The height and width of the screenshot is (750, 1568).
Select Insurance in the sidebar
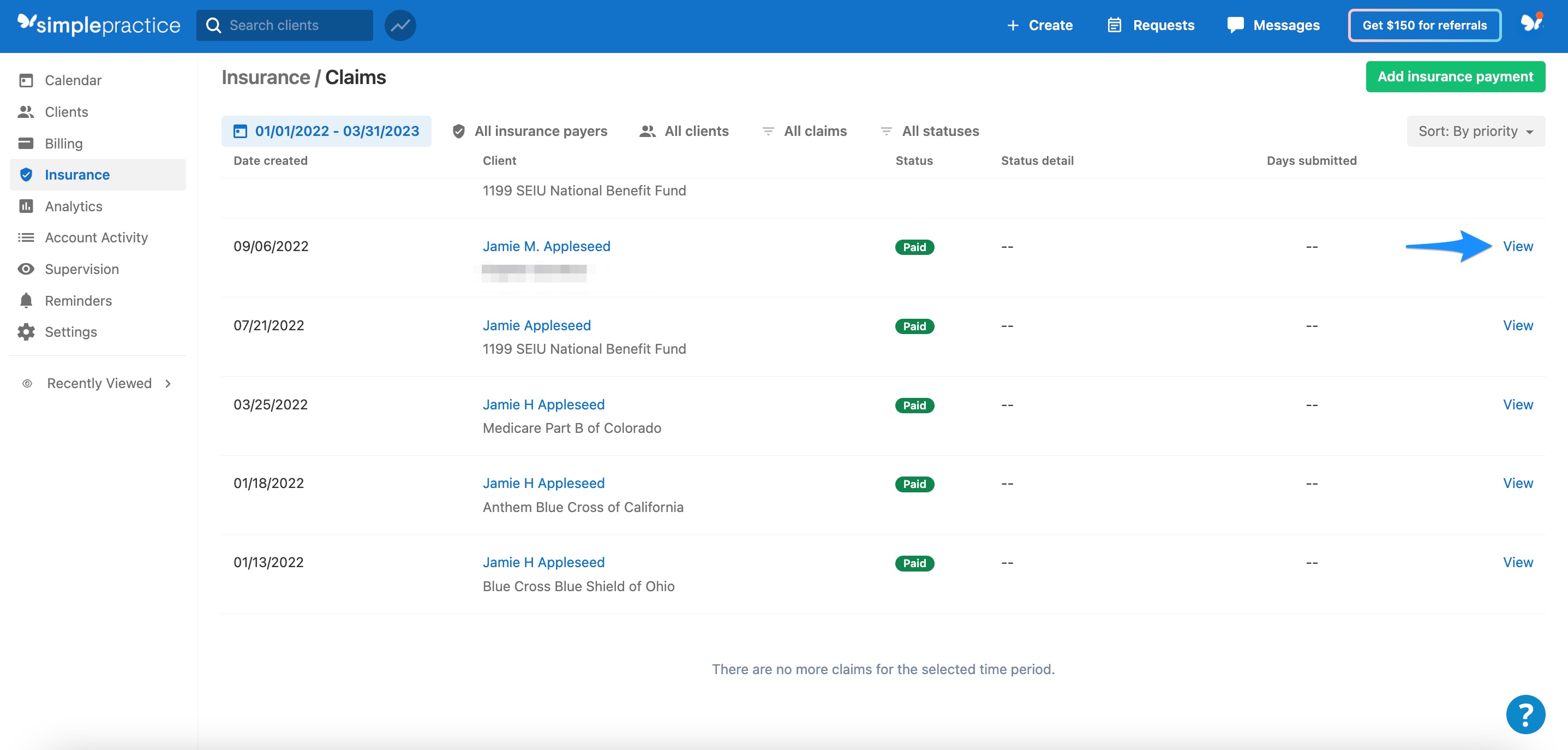[x=98, y=175]
